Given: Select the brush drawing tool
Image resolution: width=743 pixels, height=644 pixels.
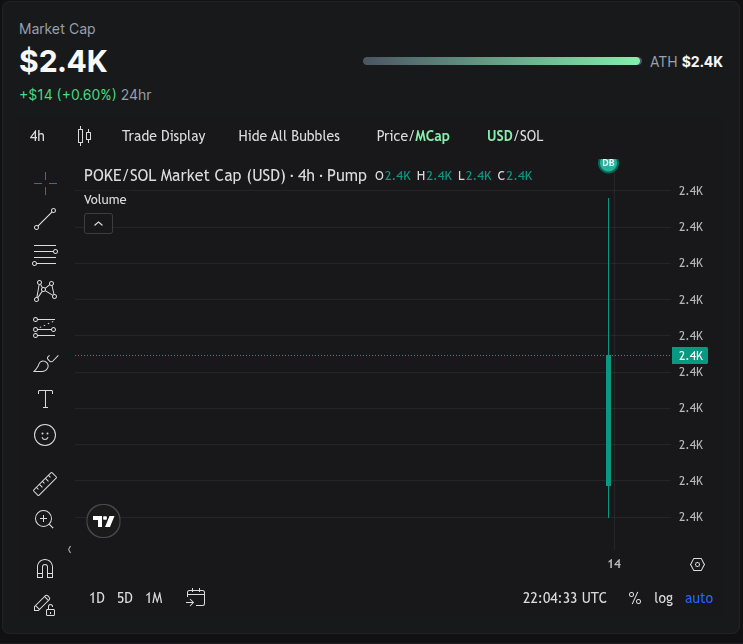Looking at the screenshot, I should click(45, 364).
